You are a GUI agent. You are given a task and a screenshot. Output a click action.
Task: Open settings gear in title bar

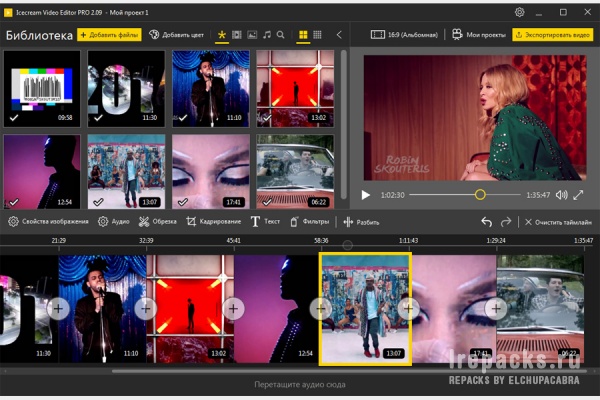519,12
